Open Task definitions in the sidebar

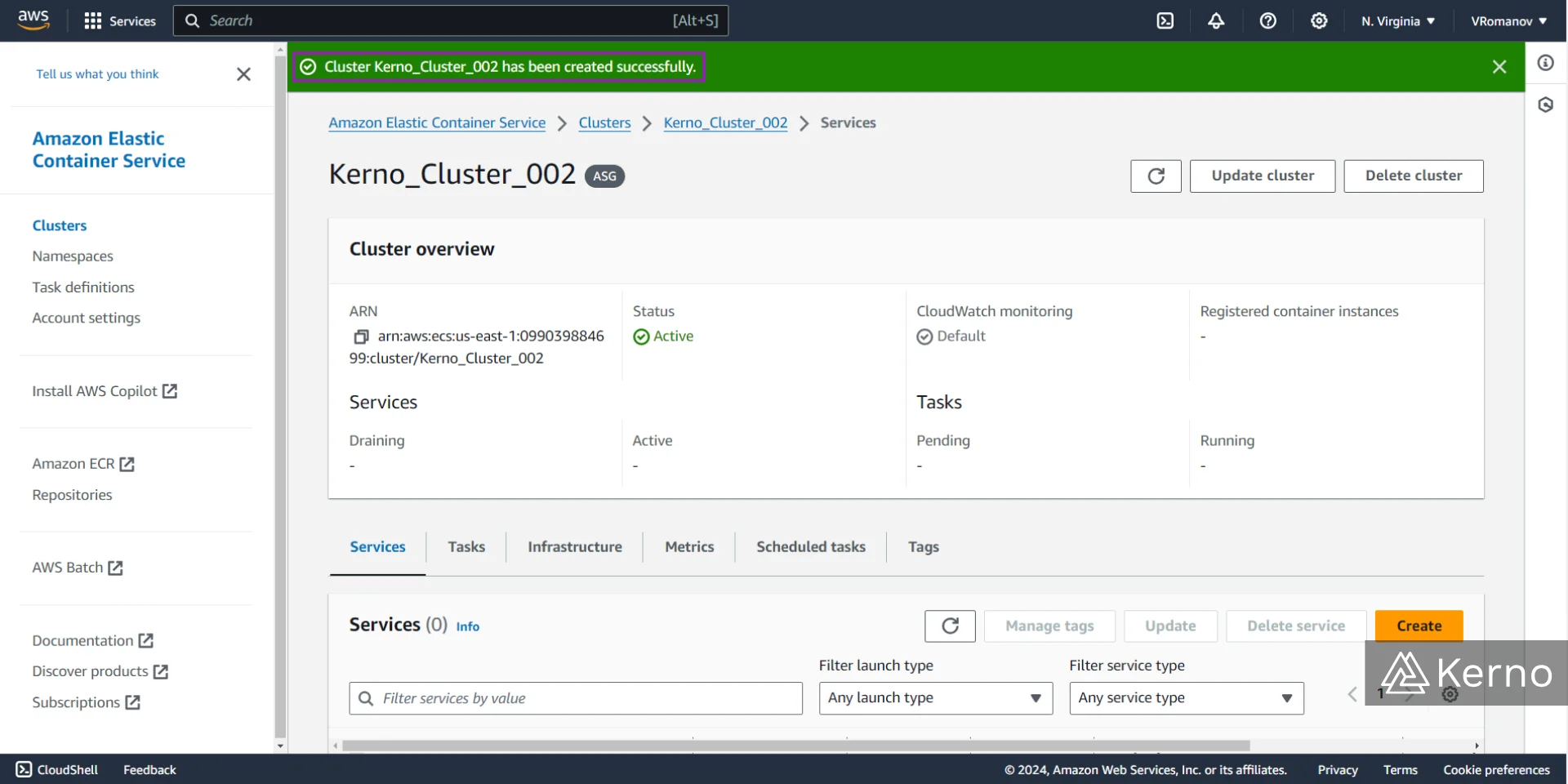[83, 287]
